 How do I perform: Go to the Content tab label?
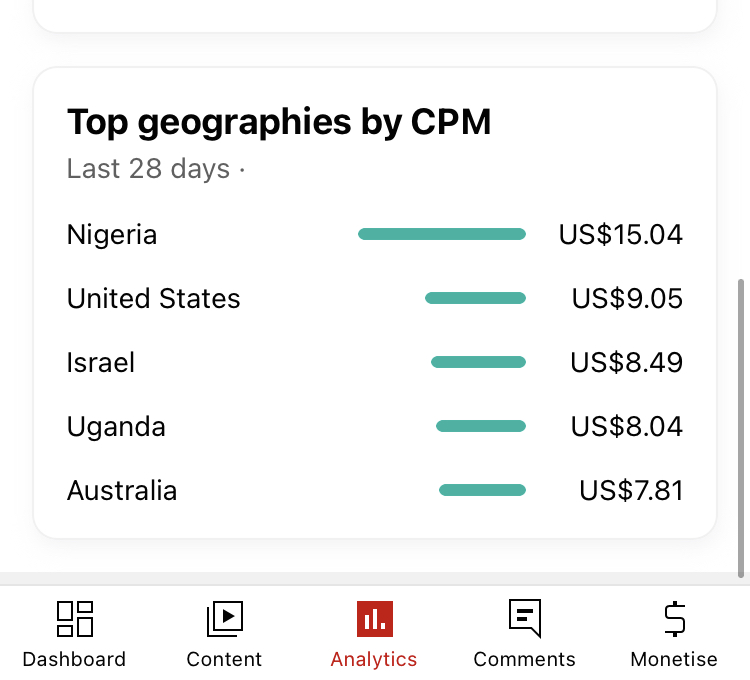click(x=224, y=659)
